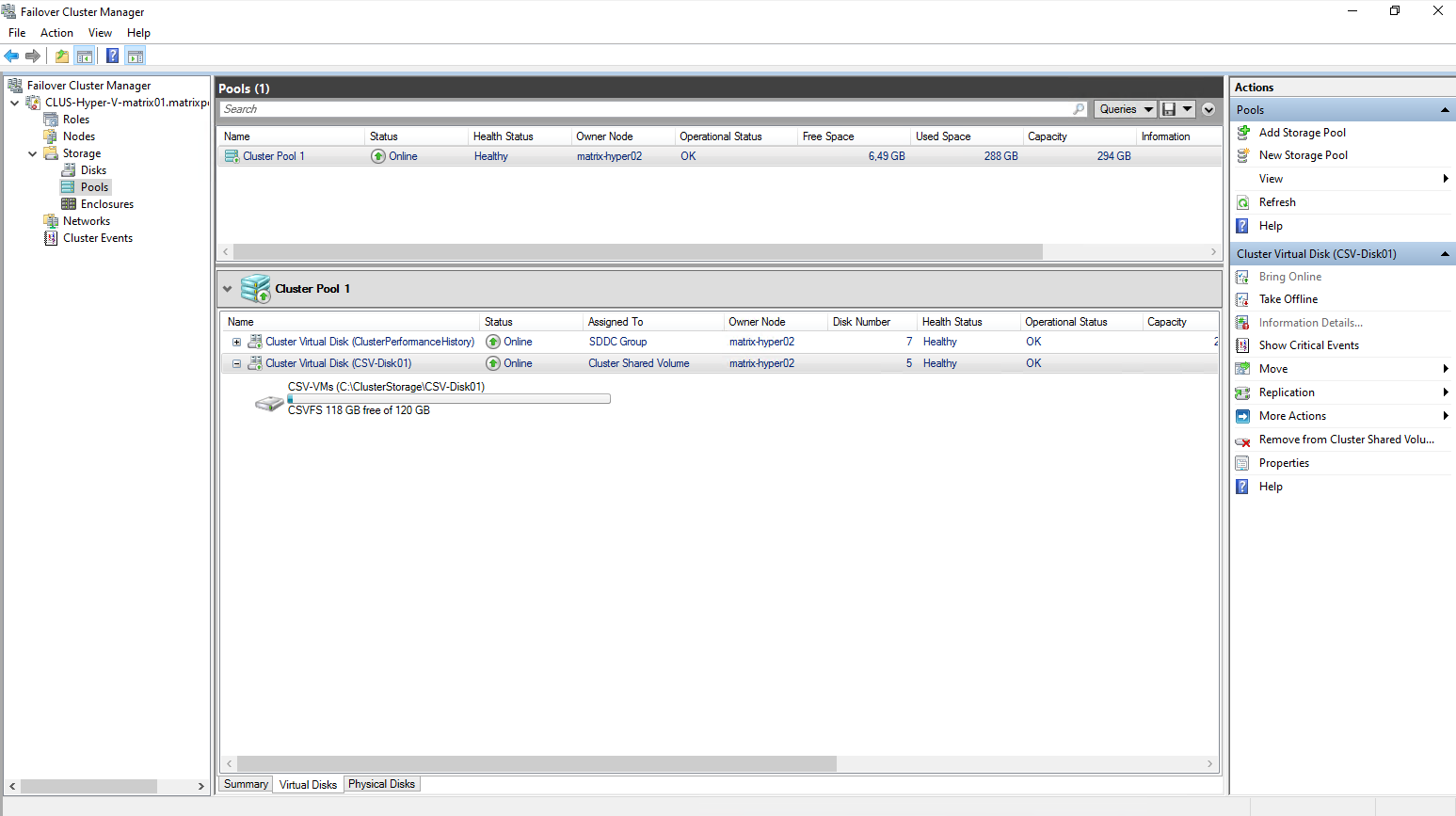Screen dimensions: 1456x816
Task: Sort pools by Free Space column header
Action: [x=854, y=136]
